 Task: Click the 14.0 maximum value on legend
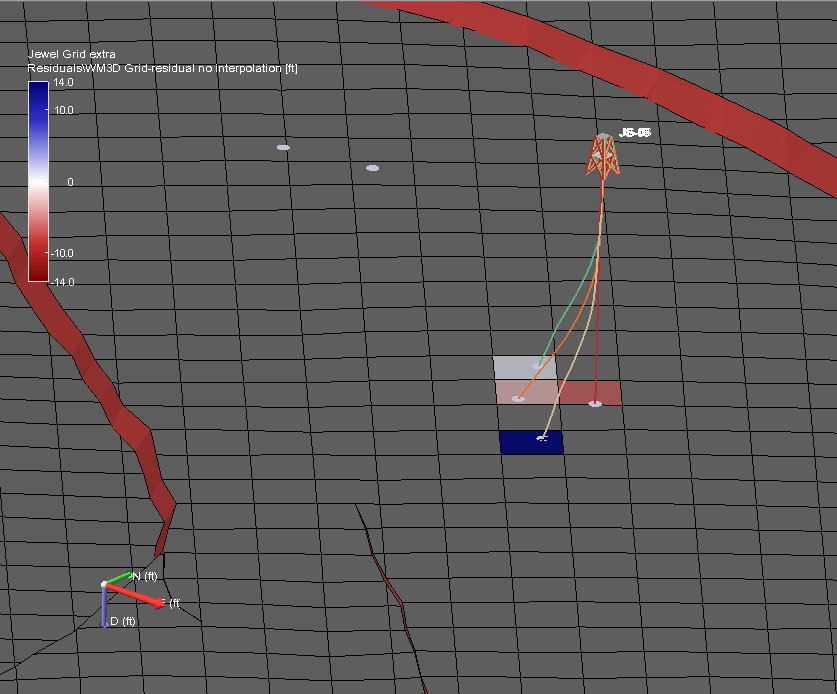64,84
